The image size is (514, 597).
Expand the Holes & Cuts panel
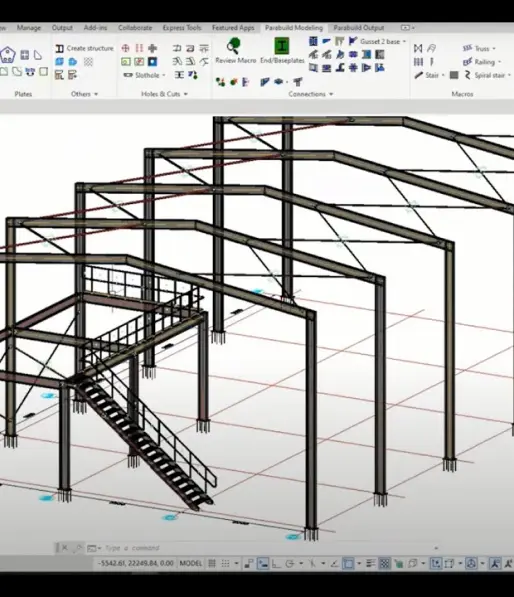[x=164, y=94]
